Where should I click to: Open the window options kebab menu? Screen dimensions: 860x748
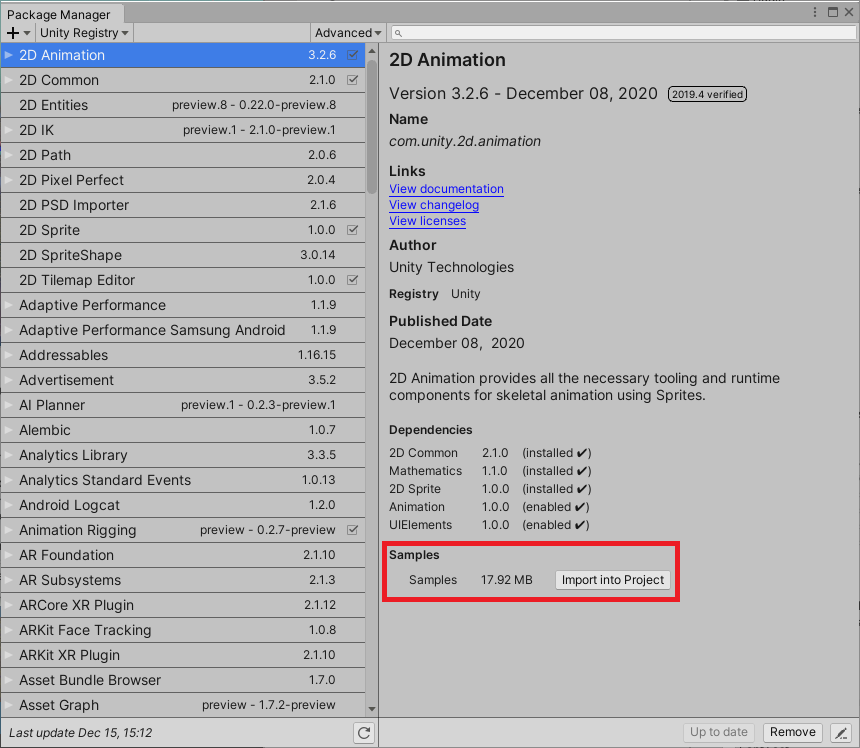(x=815, y=13)
